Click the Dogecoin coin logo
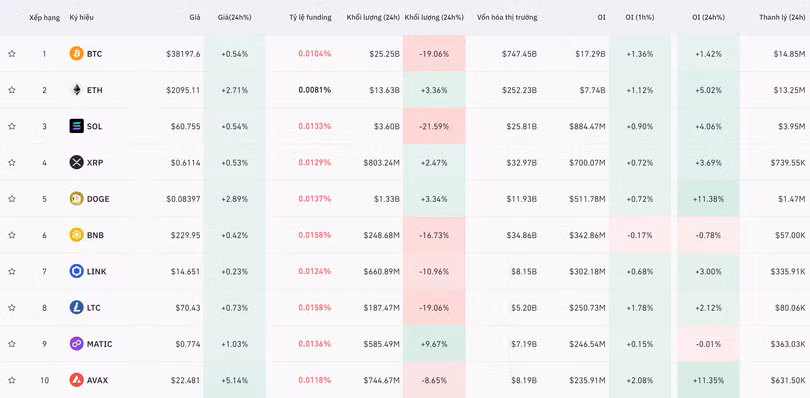Screen dimensions: 810x398 [x=76, y=199]
